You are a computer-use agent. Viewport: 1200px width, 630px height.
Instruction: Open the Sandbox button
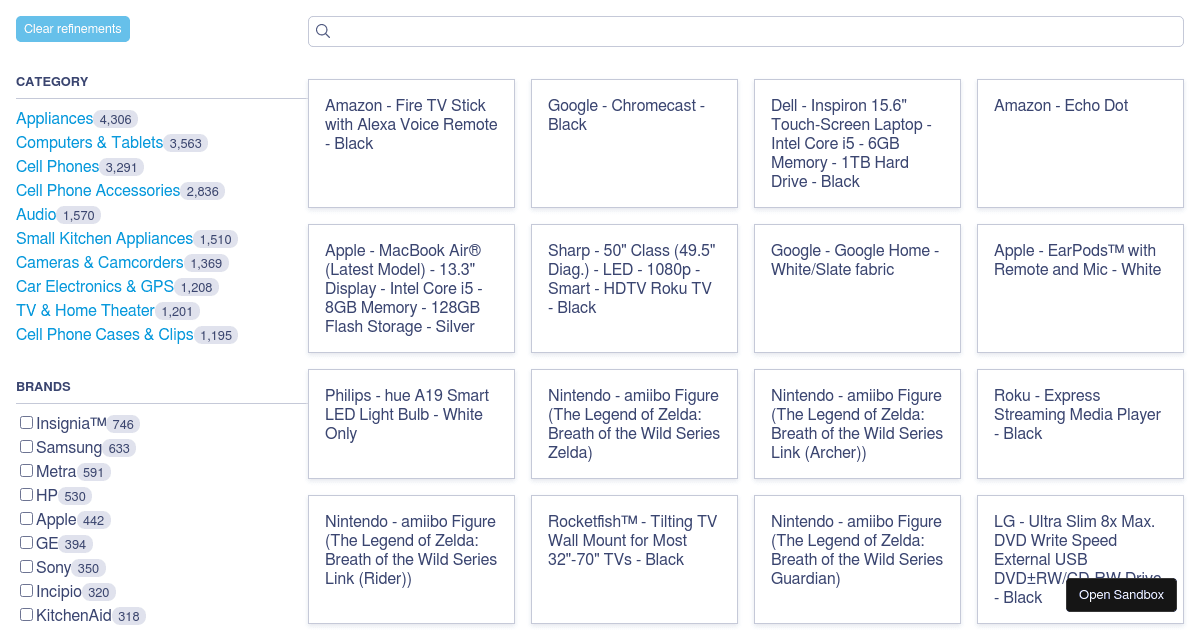[1121, 595]
